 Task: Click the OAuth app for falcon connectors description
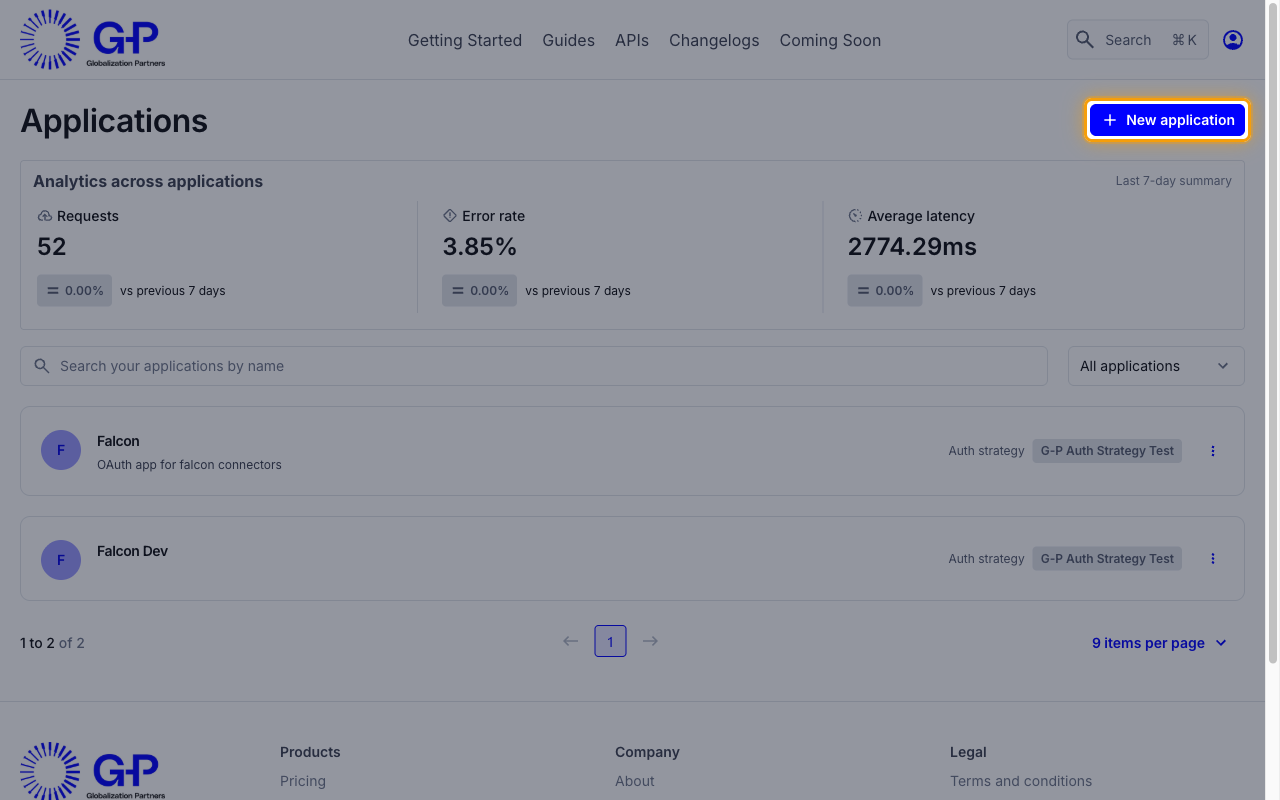189,465
